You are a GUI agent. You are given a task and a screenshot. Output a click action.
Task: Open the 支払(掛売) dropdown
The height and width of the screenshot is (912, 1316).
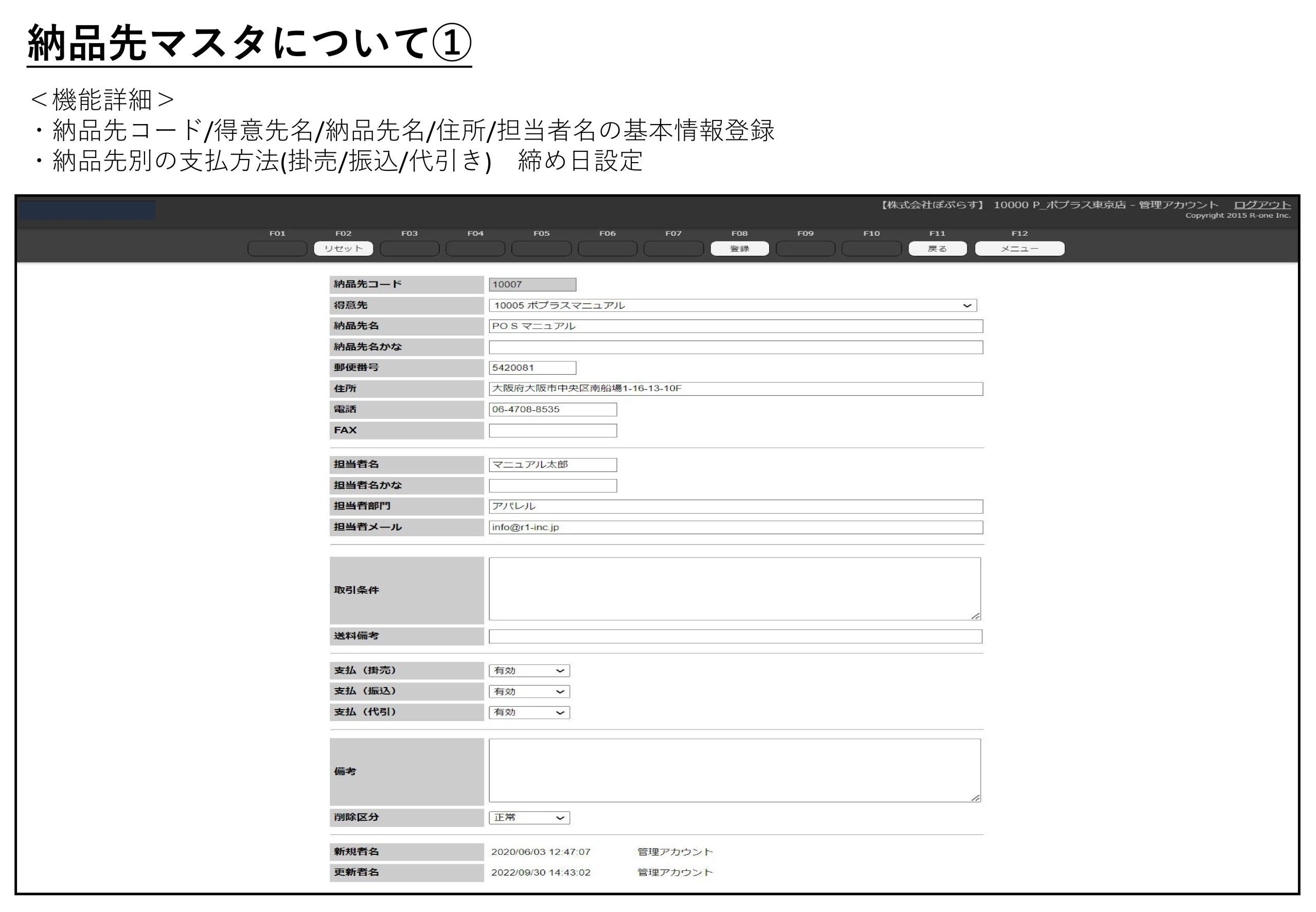529,671
